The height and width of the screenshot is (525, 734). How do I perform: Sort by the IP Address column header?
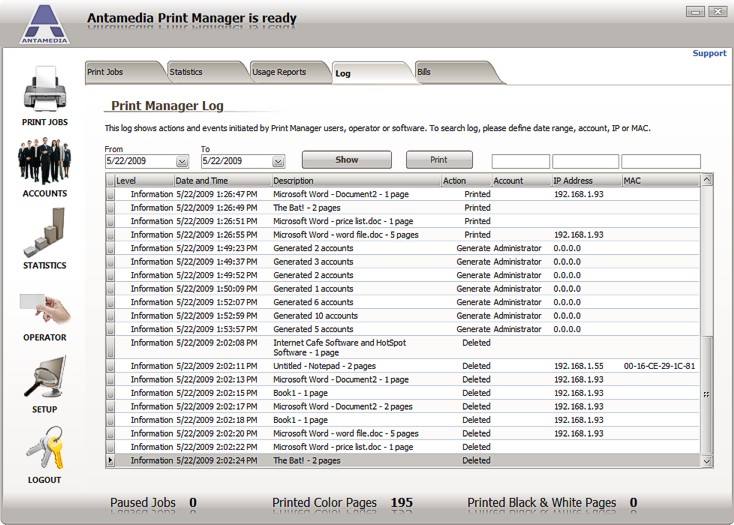pos(587,181)
